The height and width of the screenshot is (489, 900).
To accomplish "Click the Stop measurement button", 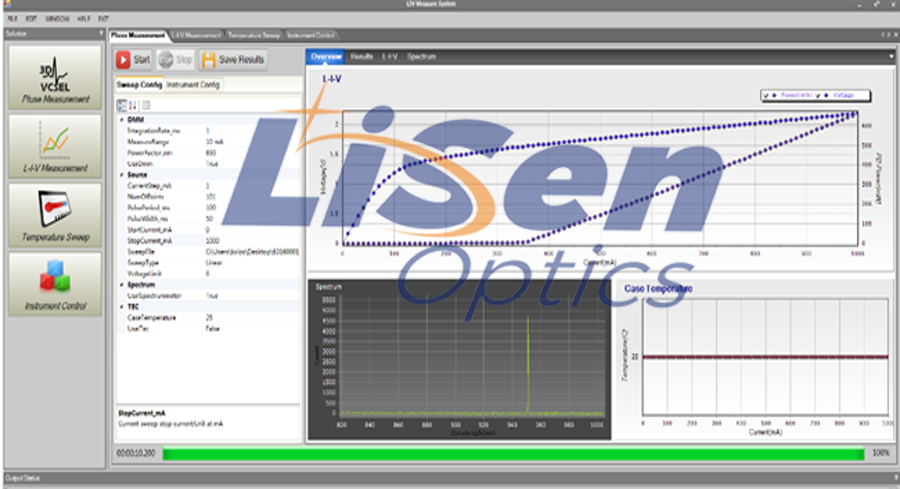I will pos(175,60).
